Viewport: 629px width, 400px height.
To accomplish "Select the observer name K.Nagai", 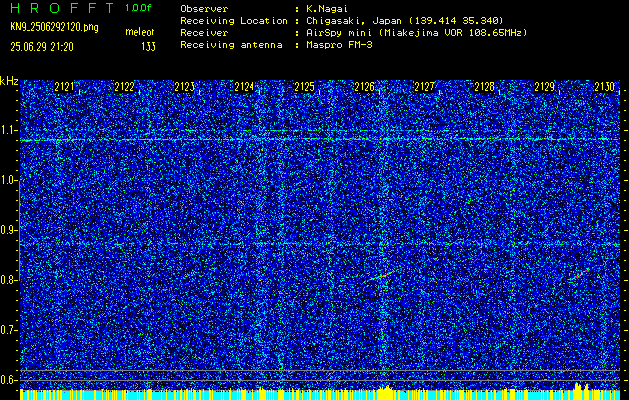I will click(x=325, y=9).
